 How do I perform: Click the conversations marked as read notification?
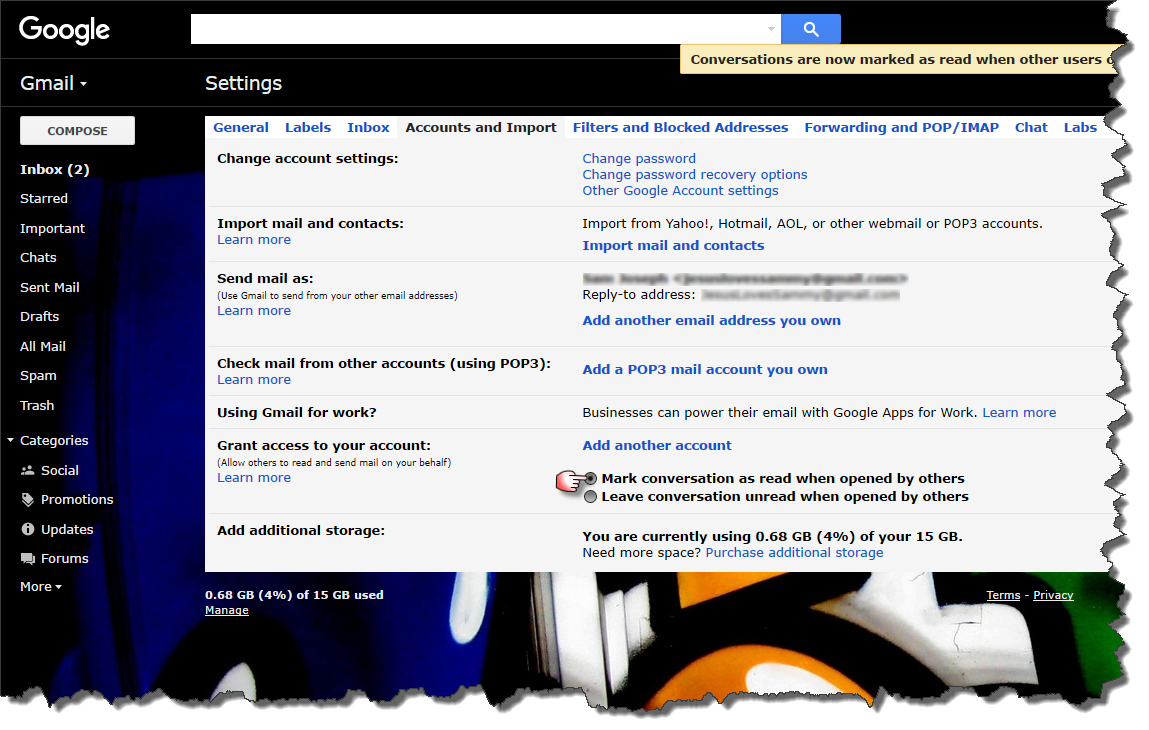[x=900, y=59]
